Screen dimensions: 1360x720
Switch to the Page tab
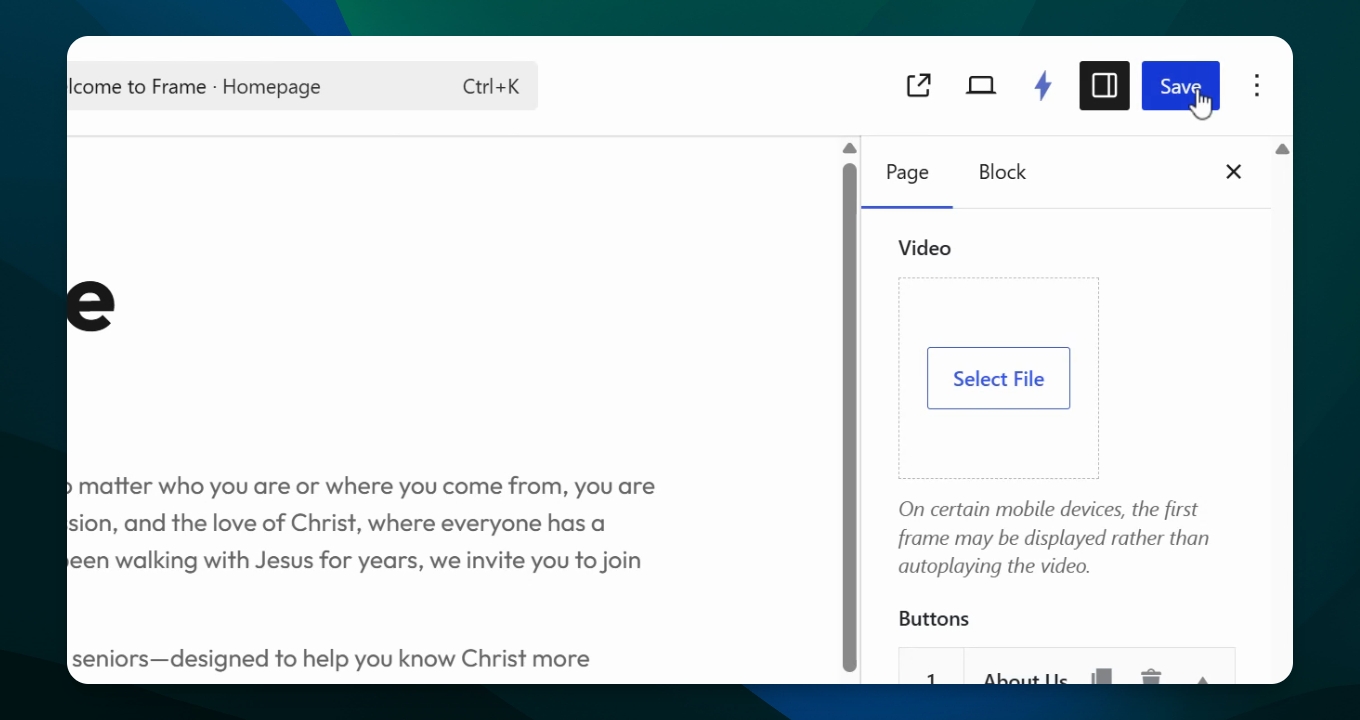click(907, 172)
